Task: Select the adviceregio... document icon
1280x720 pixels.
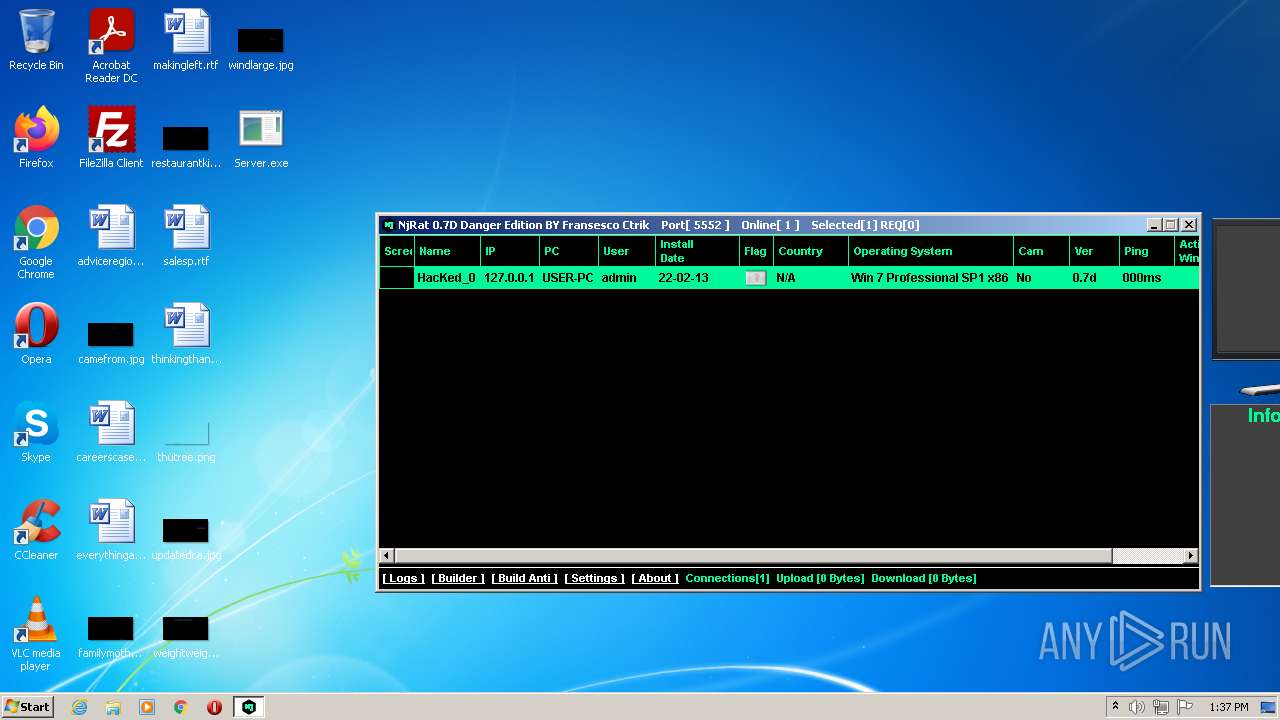Action: (111, 236)
